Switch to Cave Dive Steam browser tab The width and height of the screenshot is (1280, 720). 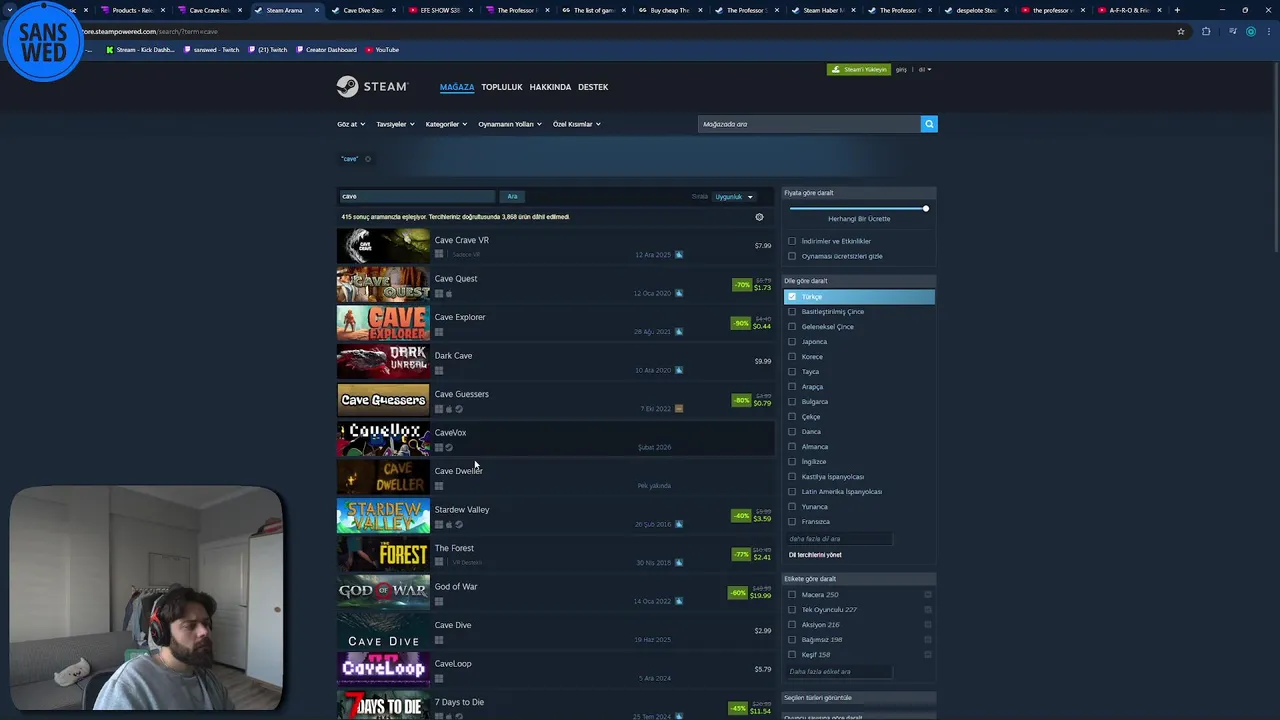point(363,10)
